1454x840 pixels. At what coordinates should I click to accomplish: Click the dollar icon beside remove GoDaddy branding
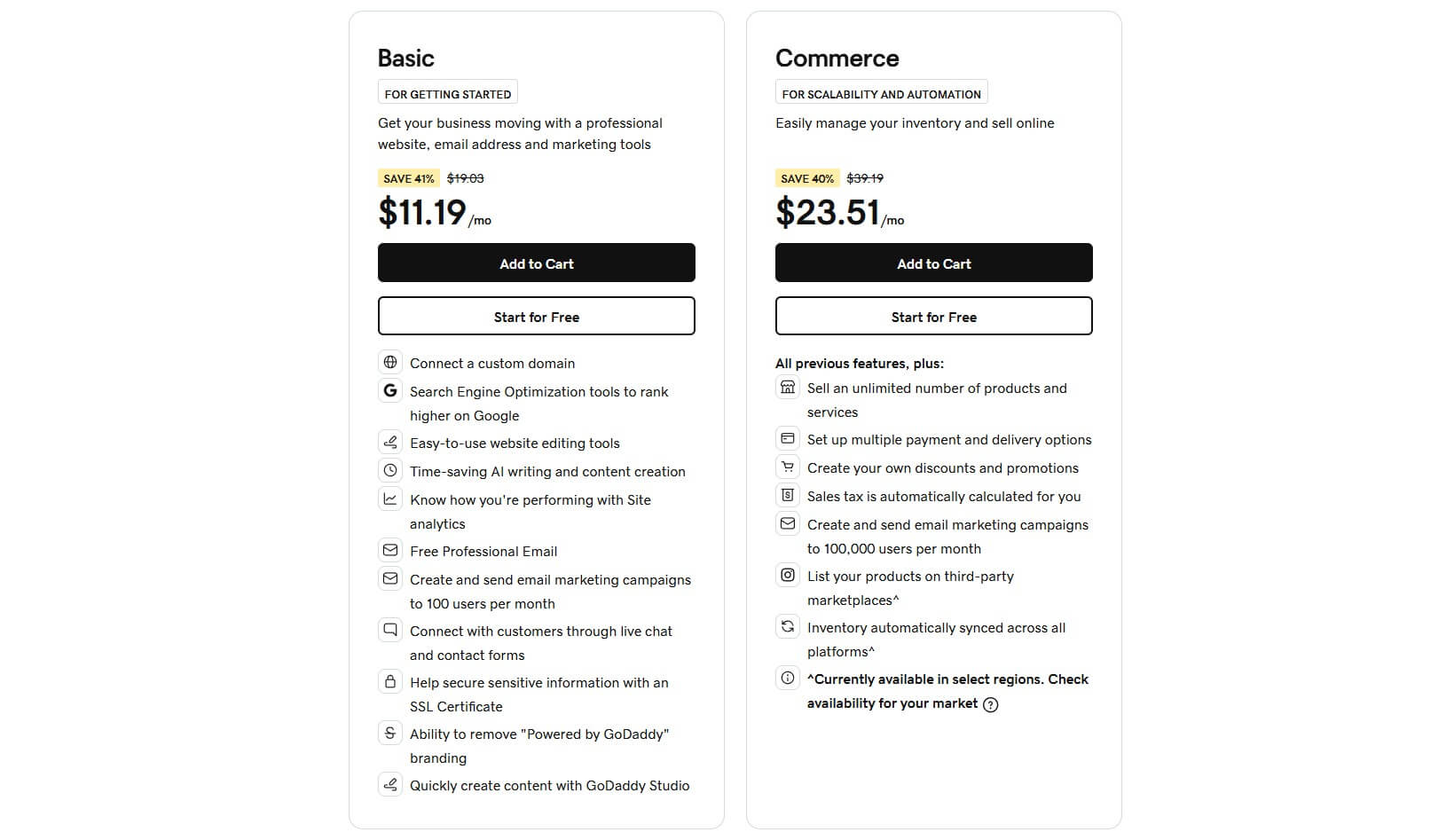coord(390,733)
